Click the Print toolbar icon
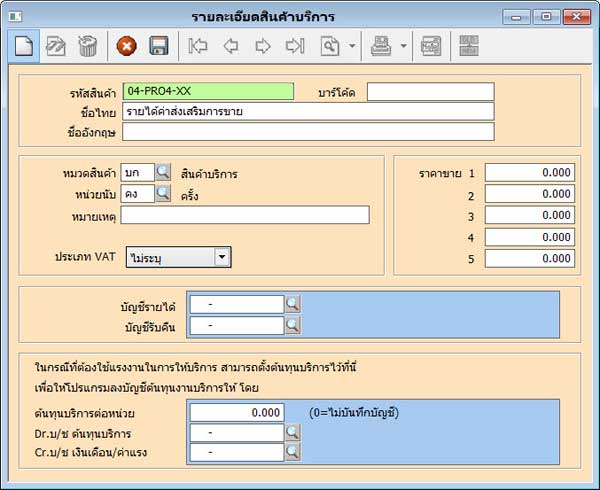 [x=381, y=46]
